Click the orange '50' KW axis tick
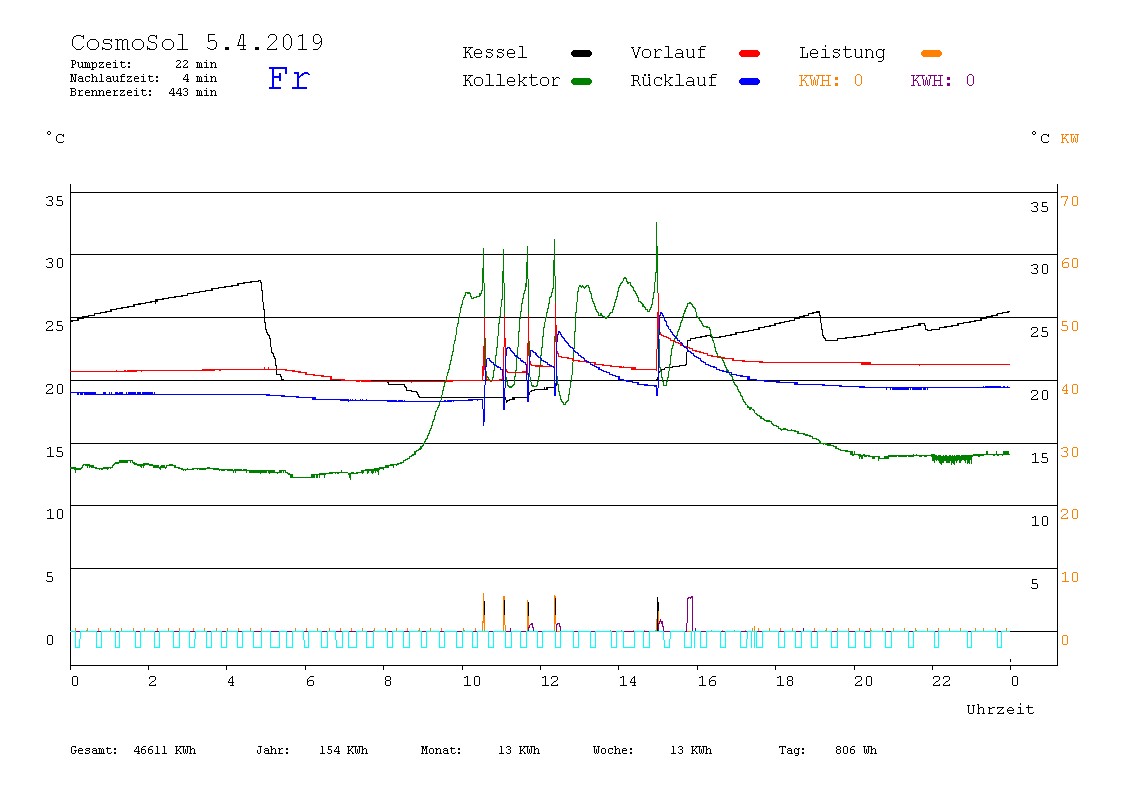Screen dimensions: 1148x812 click(x=1070, y=327)
